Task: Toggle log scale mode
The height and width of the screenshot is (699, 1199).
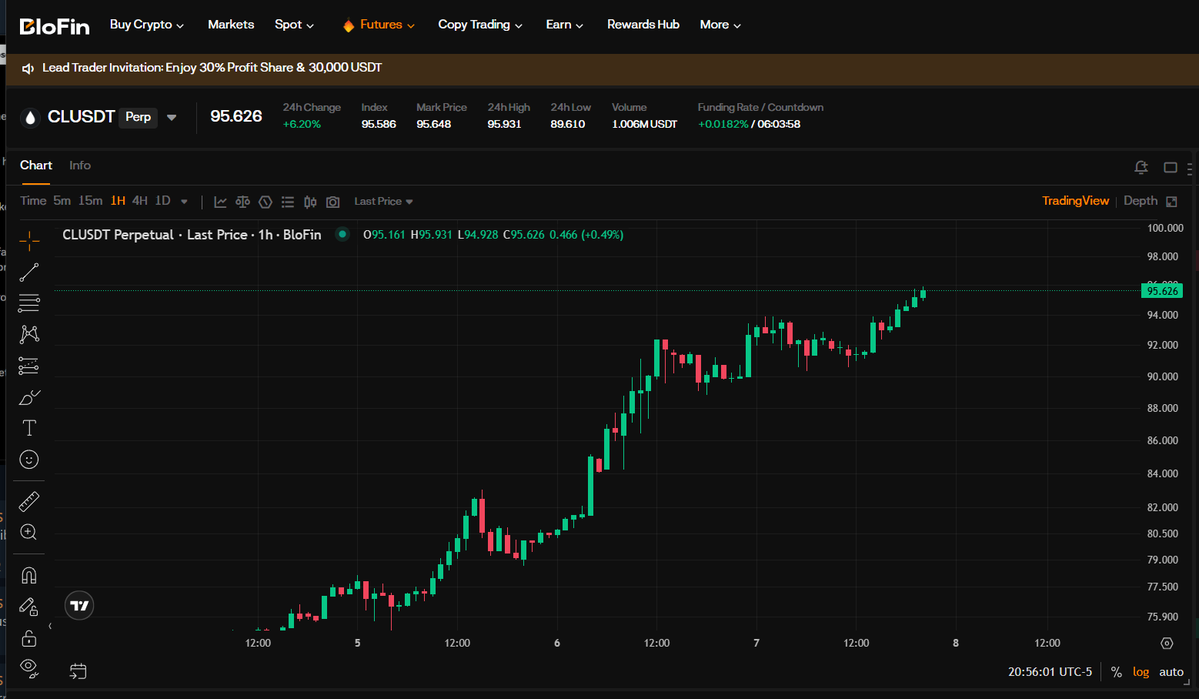Action: point(1141,672)
